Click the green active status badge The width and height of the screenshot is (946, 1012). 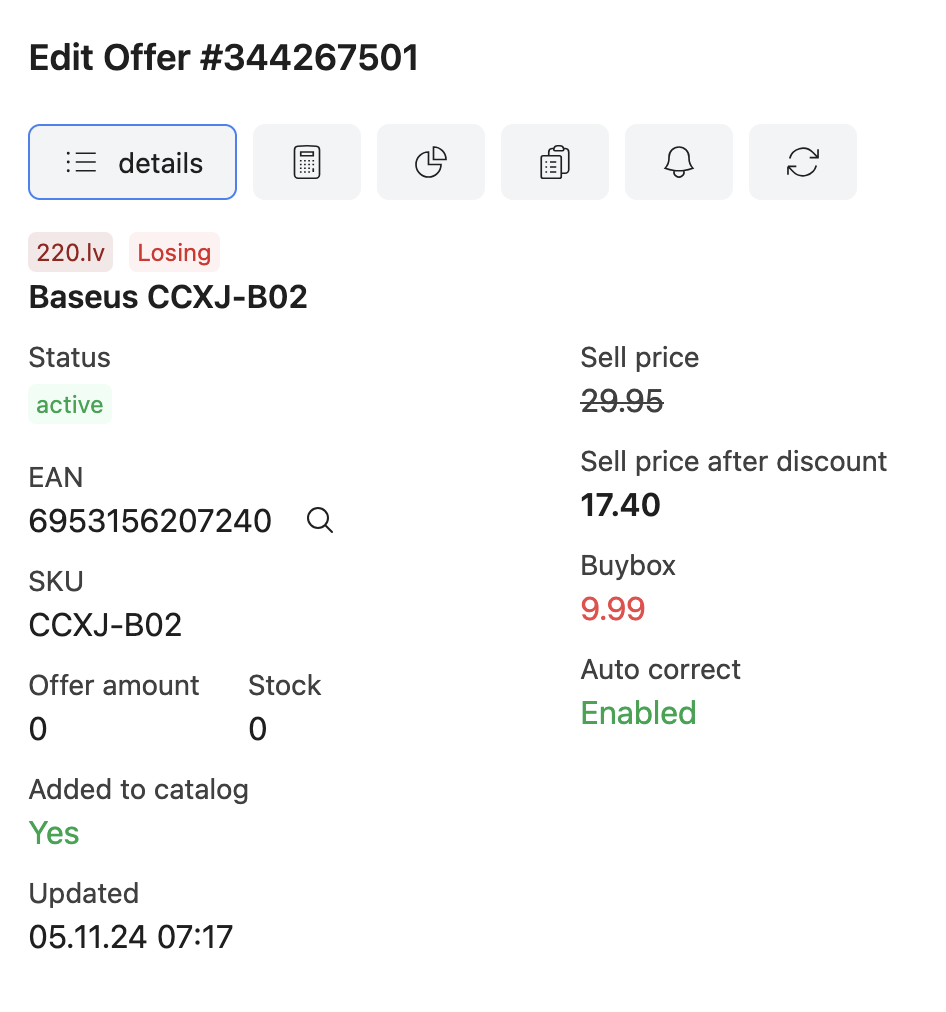(69, 404)
